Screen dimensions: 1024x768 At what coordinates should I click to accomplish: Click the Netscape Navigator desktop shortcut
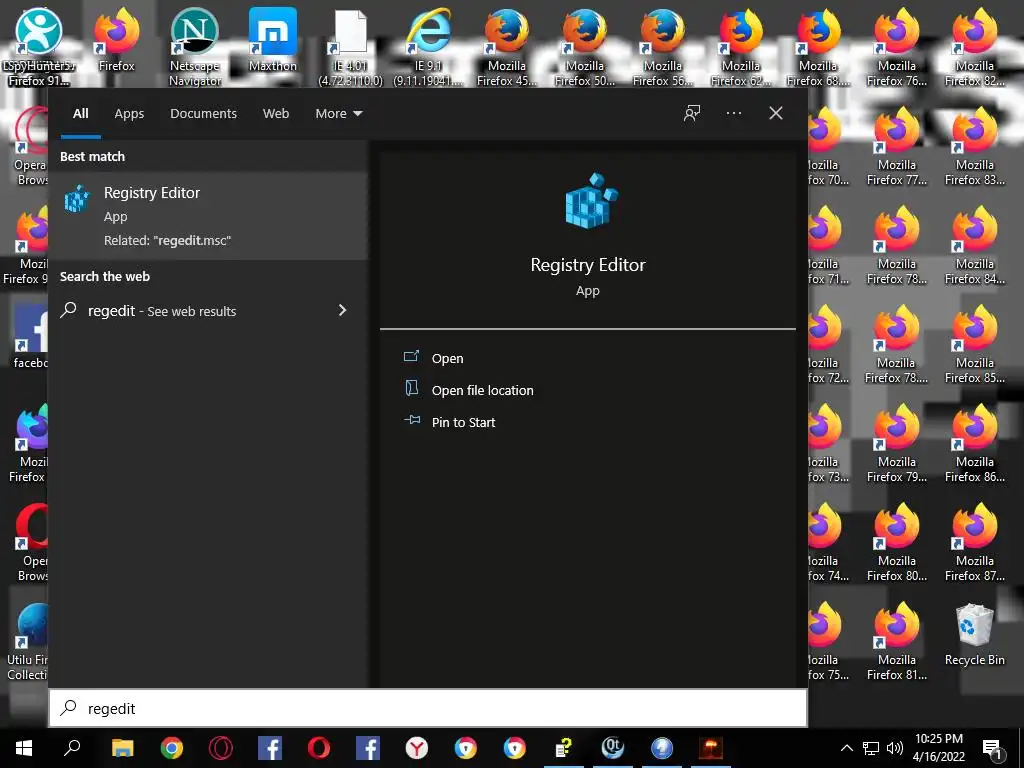[195, 47]
